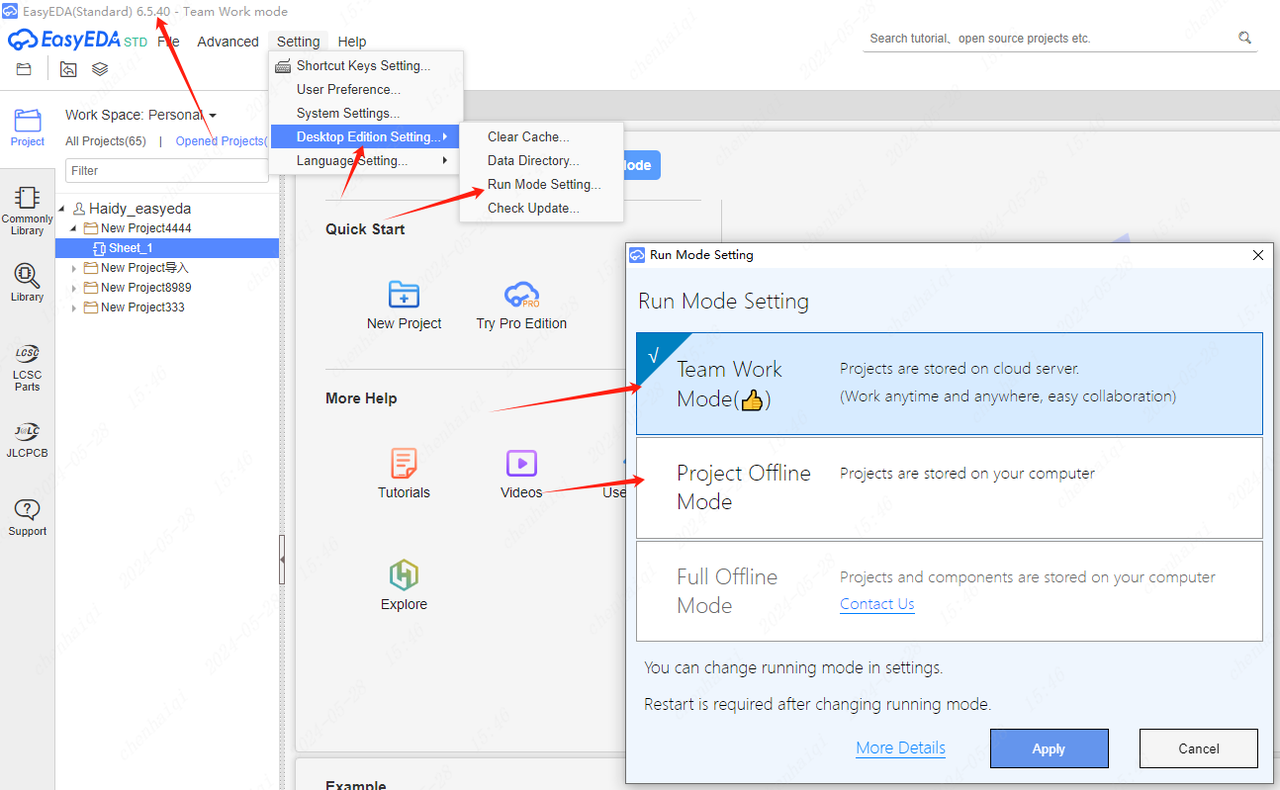Image resolution: width=1280 pixels, height=790 pixels.
Task: Click the Sheet_1 schematic file icon
Action: point(99,248)
